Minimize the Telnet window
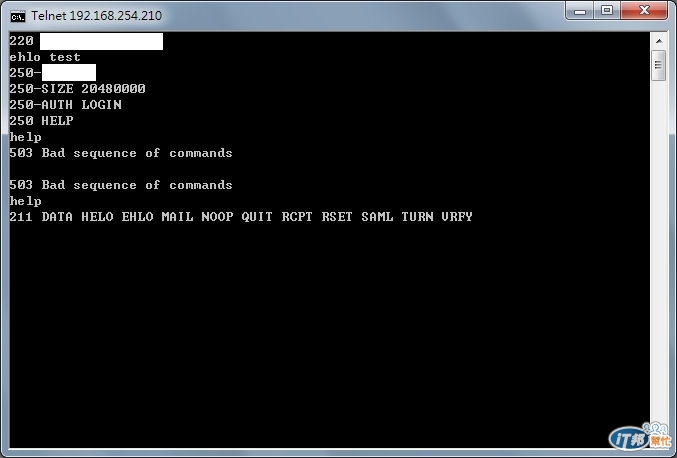The width and height of the screenshot is (677, 458). 580,11
